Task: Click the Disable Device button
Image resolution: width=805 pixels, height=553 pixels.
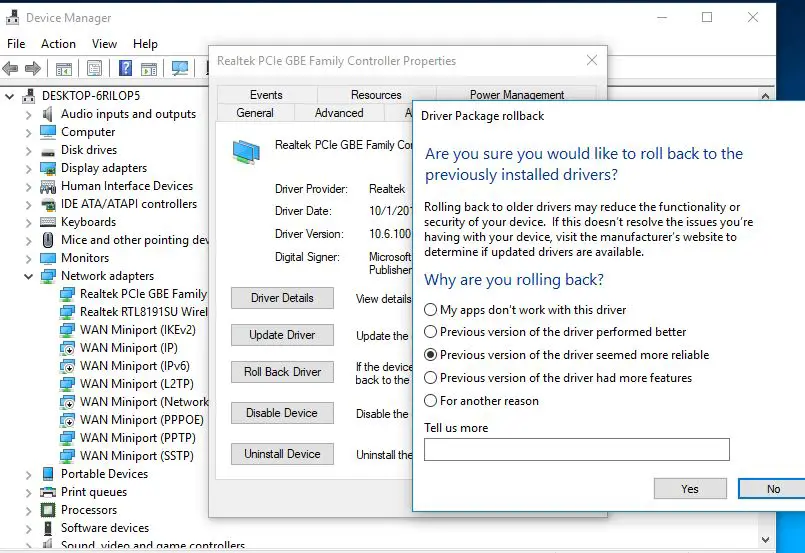Action: 282,413
